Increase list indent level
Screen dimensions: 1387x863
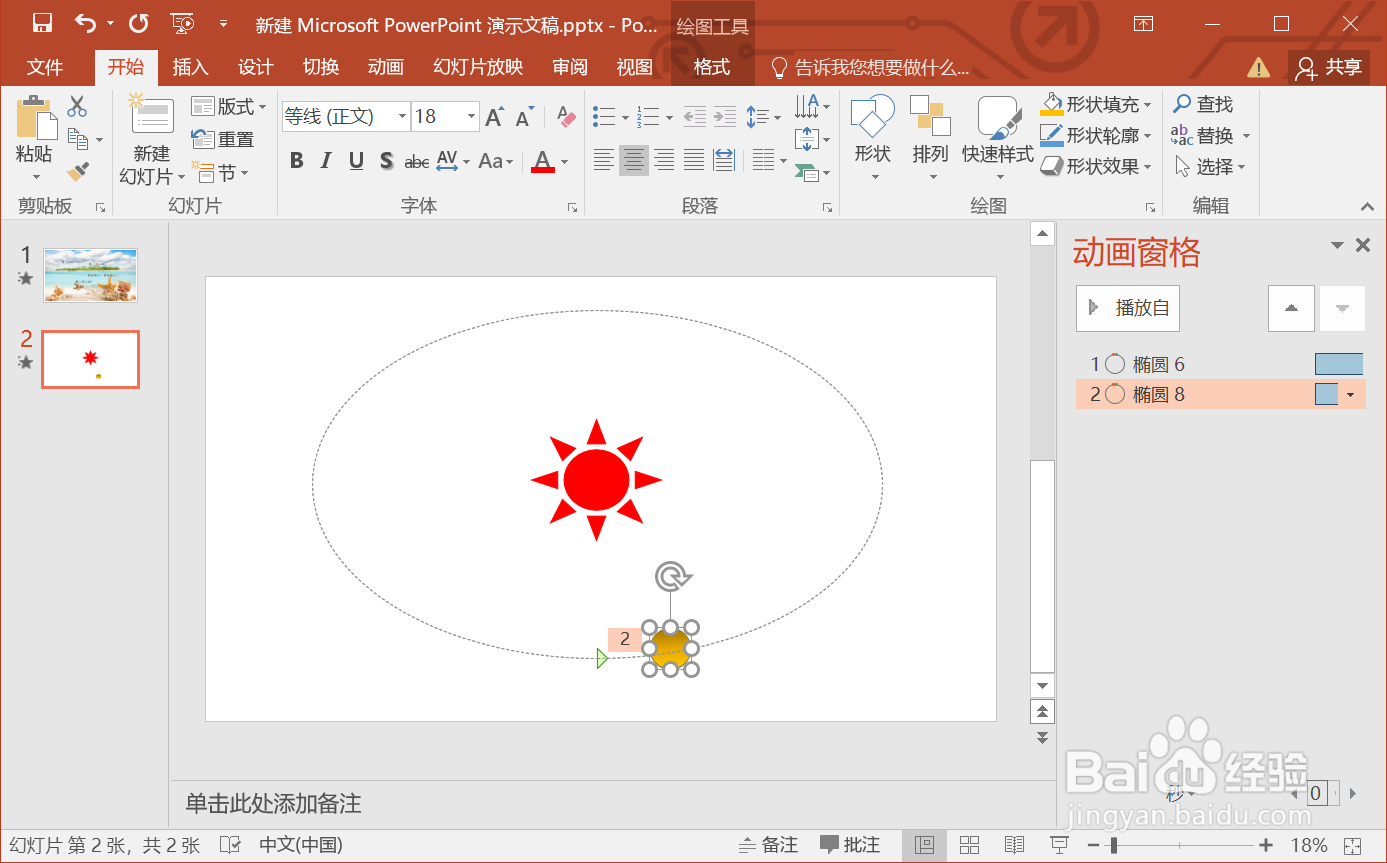[x=725, y=116]
